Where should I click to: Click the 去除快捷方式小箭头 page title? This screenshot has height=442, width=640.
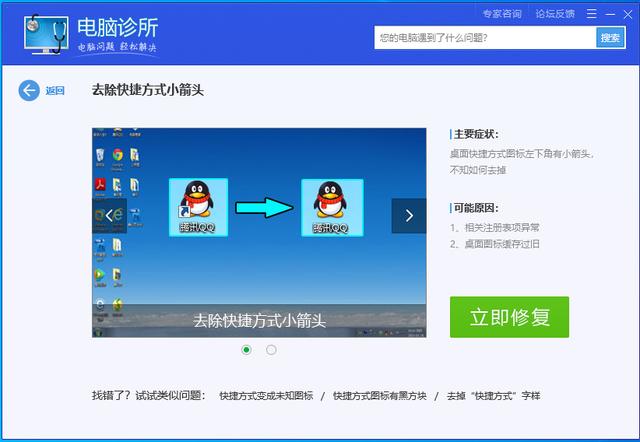(148, 90)
